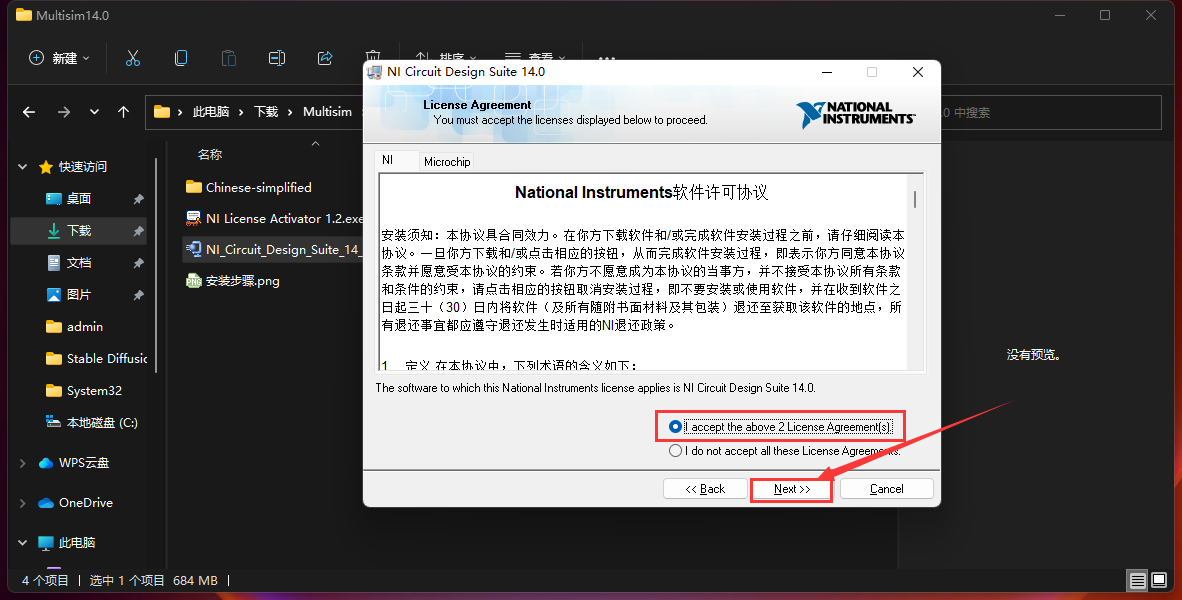Click the Multisim14.0 folder icon in title bar
The width and height of the screenshot is (1182, 600).
tap(24, 14)
